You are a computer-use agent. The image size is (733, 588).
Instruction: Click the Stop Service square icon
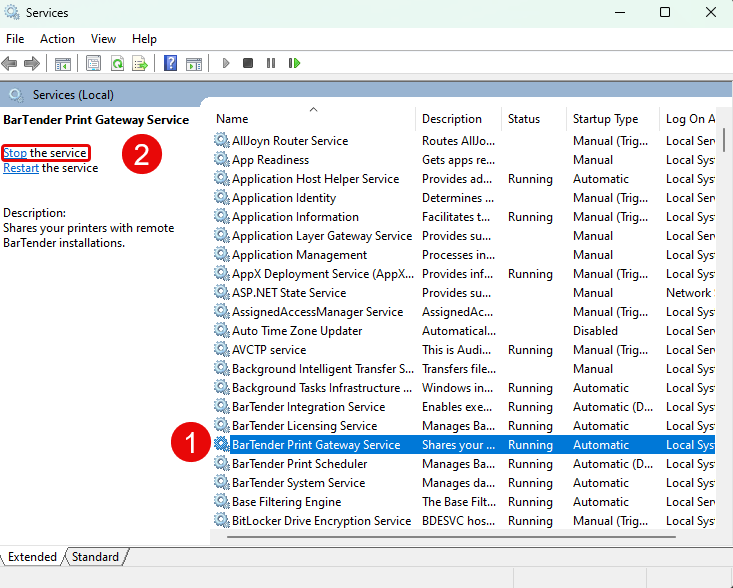[248, 63]
